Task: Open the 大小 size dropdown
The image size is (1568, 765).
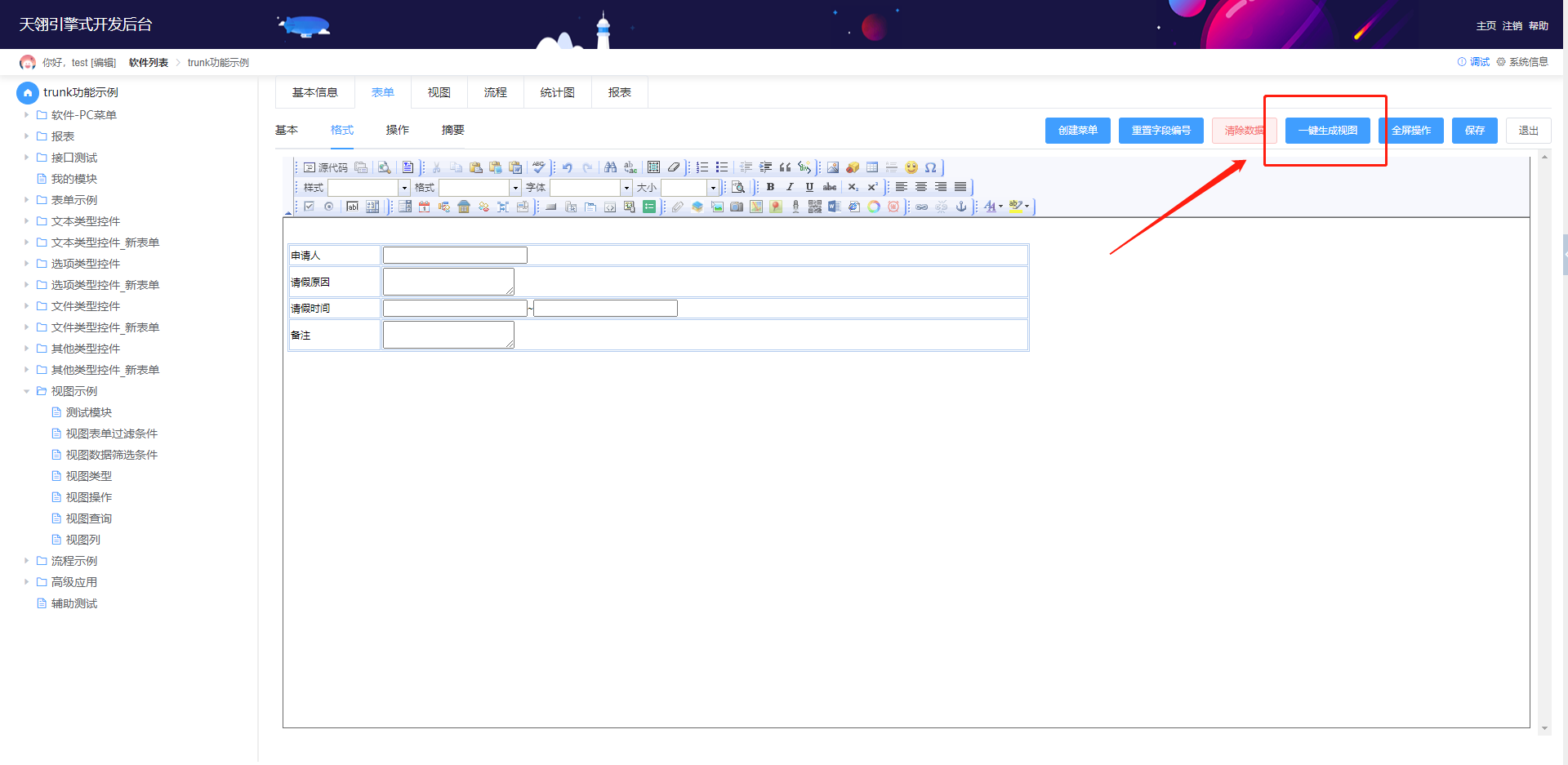Action: [x=689, y=188]
